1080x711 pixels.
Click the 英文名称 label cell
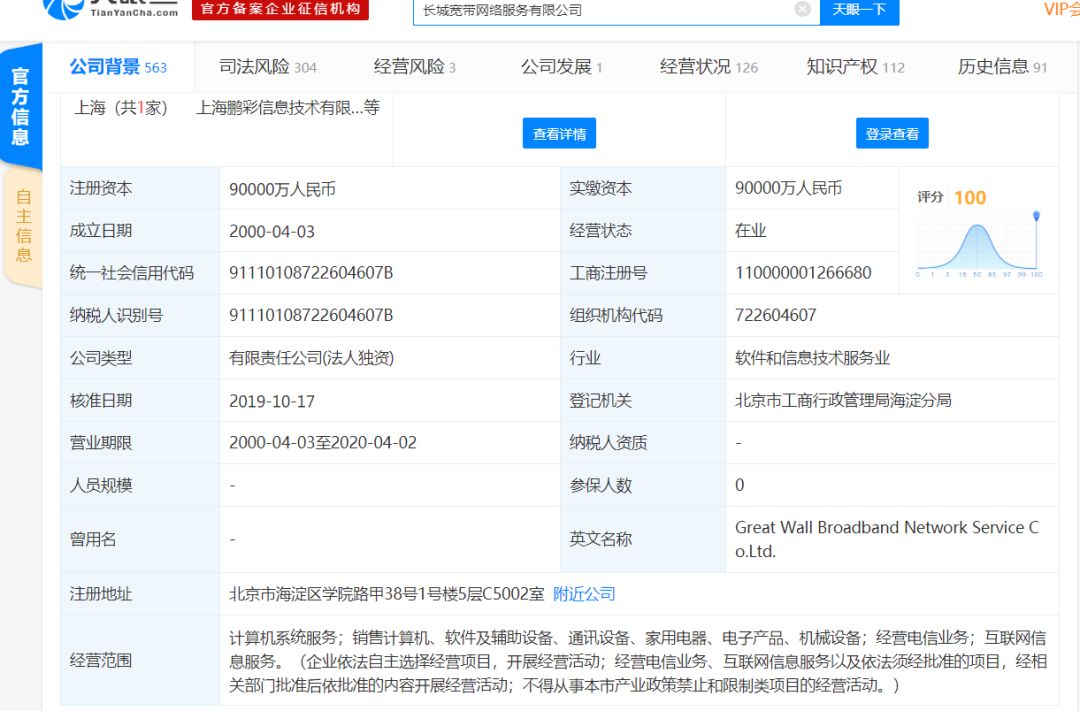coord(643,539)
